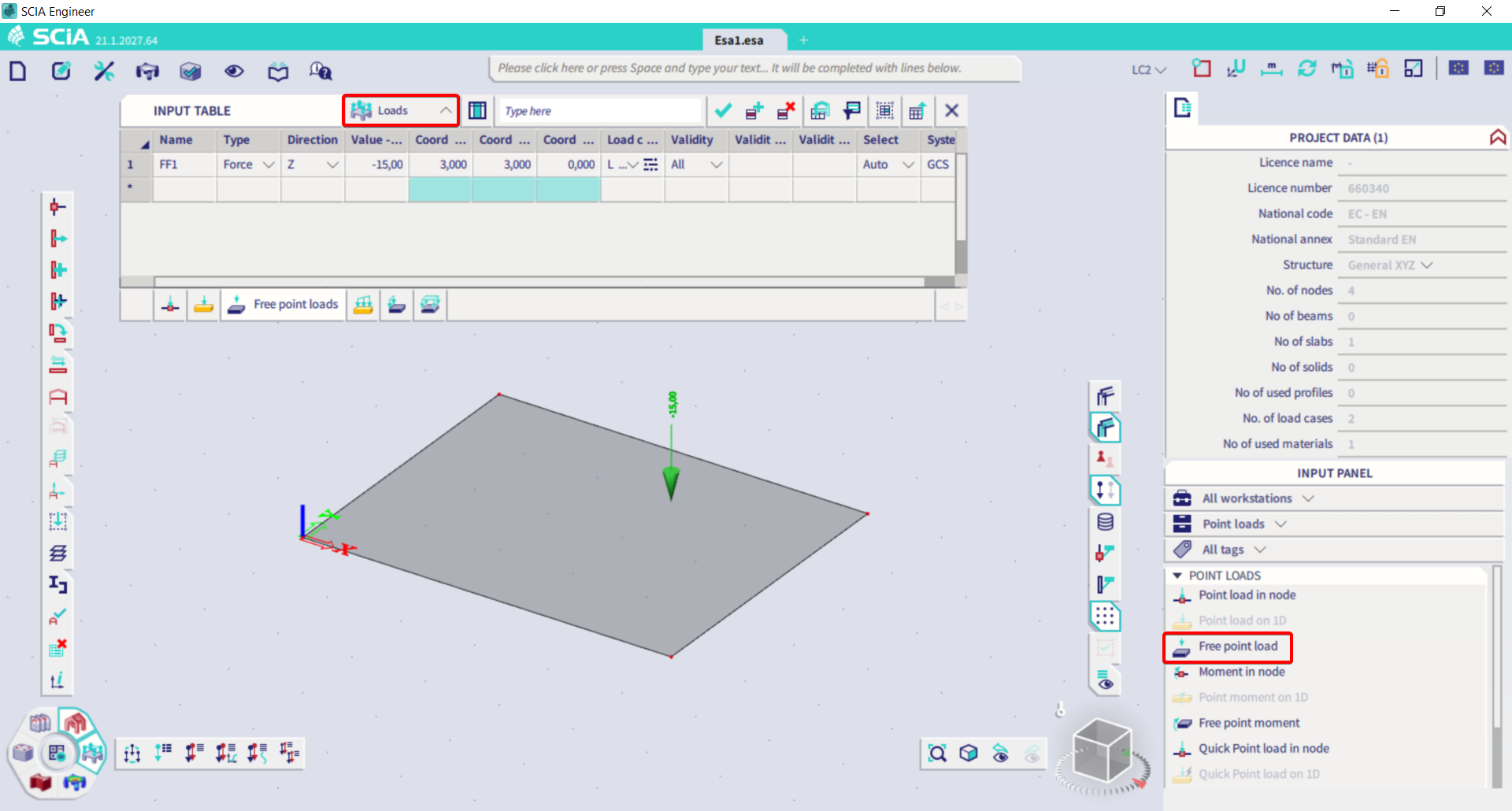The height and width of the screenshot is (811, 1512).
Task: Click the delete list icon with red X in left toolbar
Action: (x=57, y=648)
